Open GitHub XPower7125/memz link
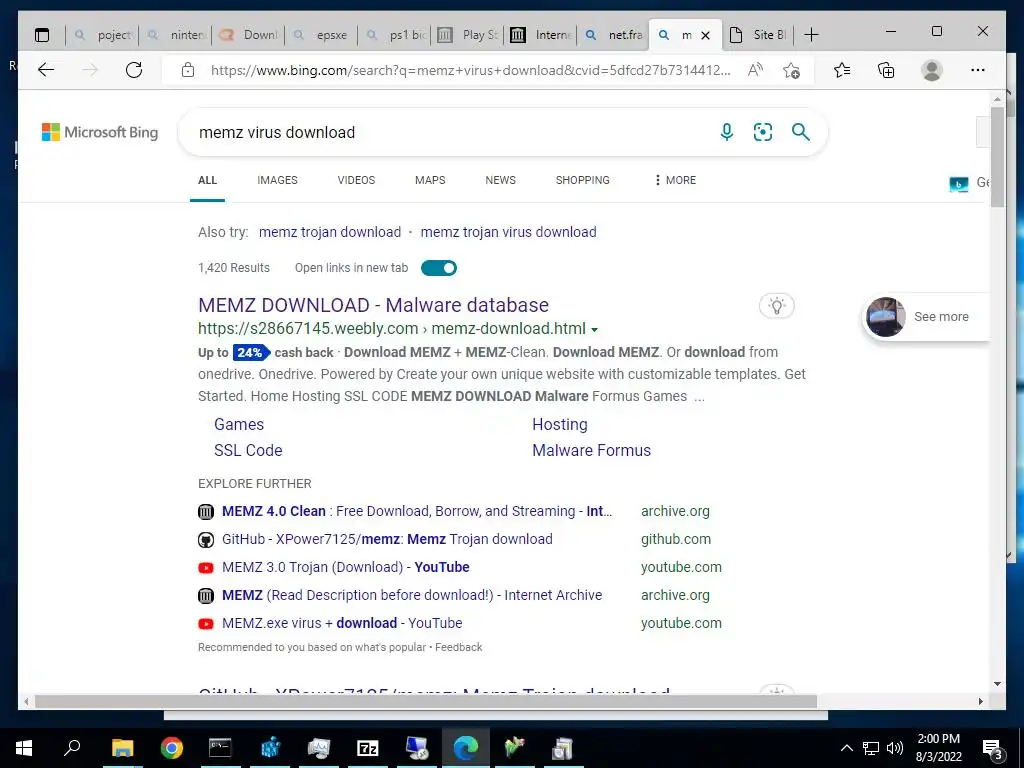Viewport: 1024px width, 768px height. (x=387, y=539)
